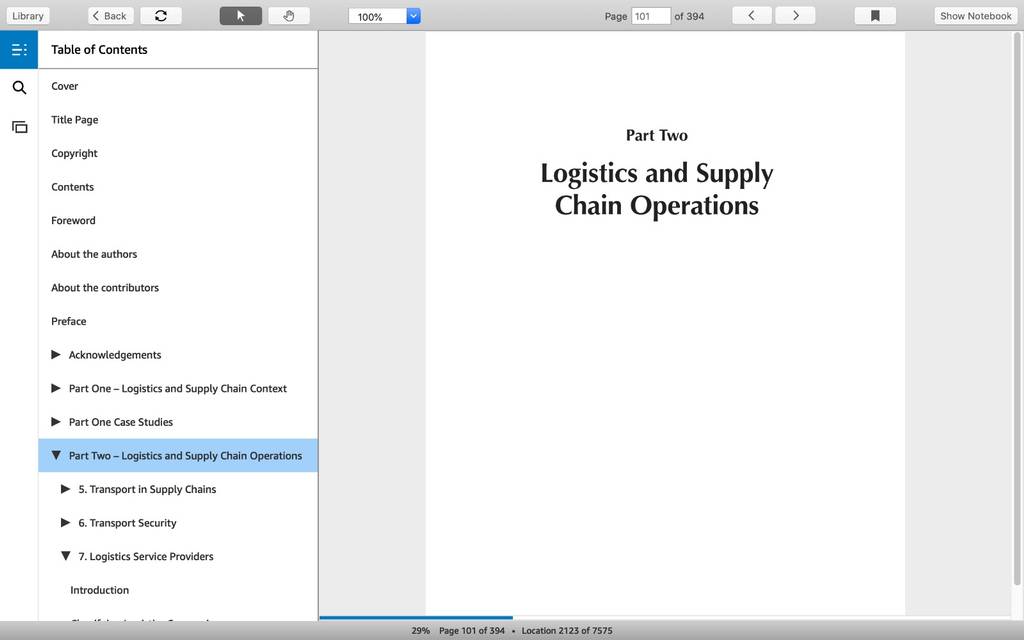The height and width of the screenshot is (640, 1024).
Task: Click the Back button
Action: click(110, 16)
